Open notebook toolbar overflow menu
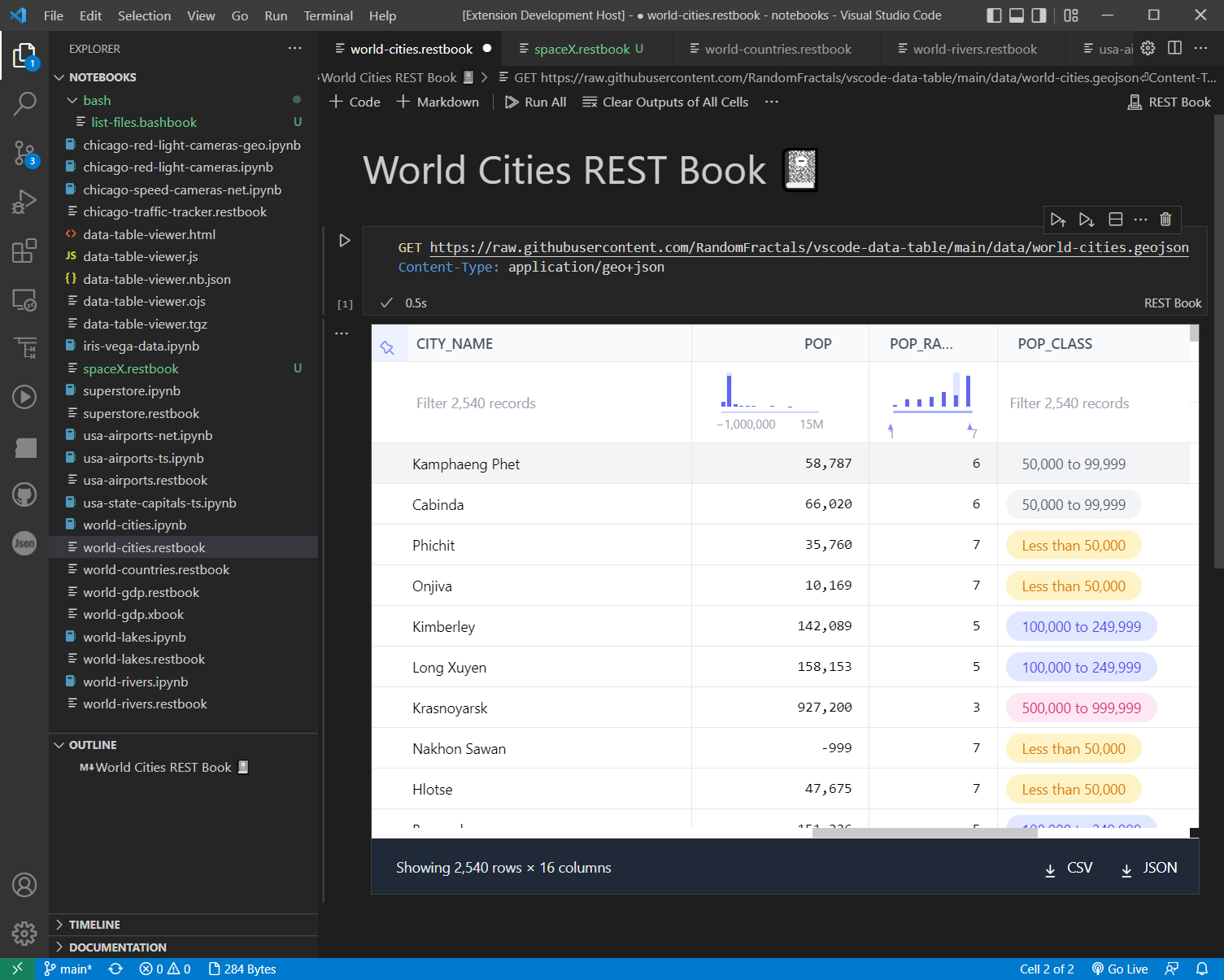Image resolution: width=1224 pixels, height=980 pixels. [x=772, y=102]
